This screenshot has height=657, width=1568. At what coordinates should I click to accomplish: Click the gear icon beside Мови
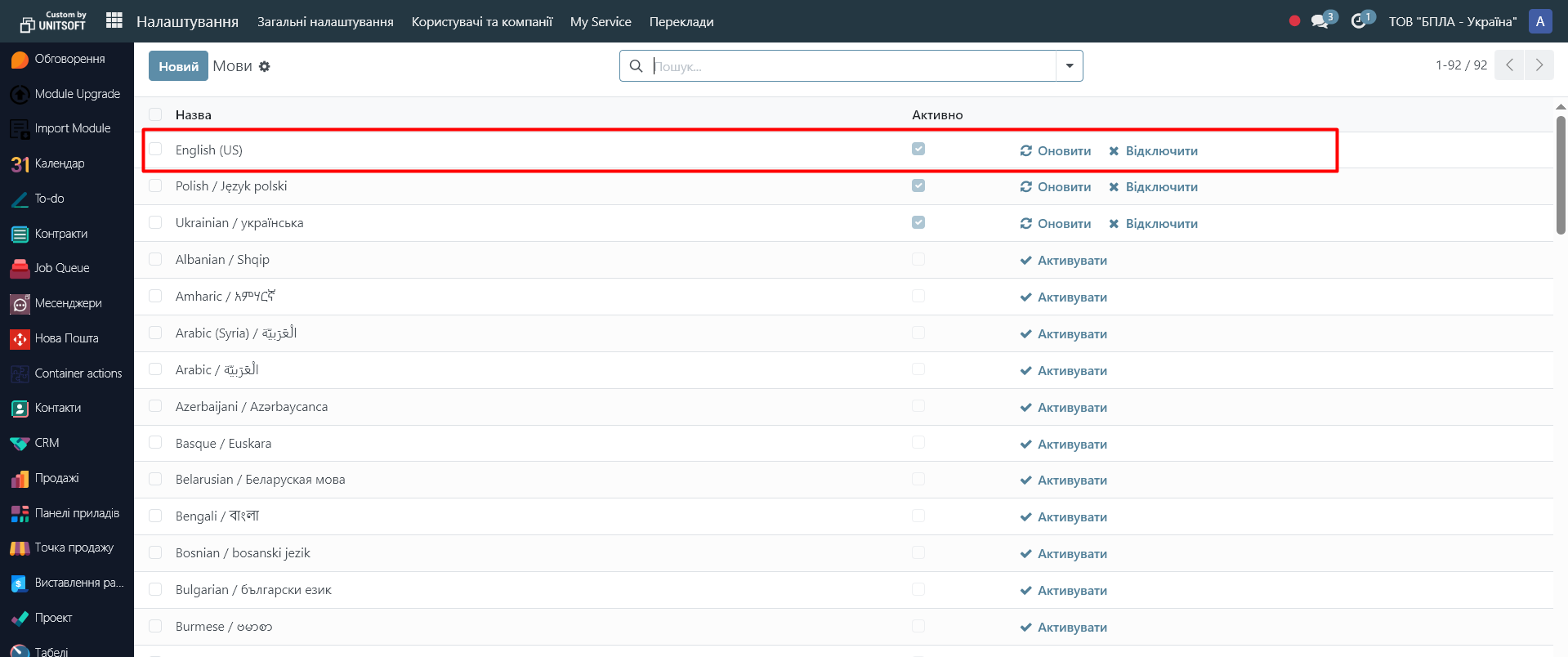[x=265, y=67]
